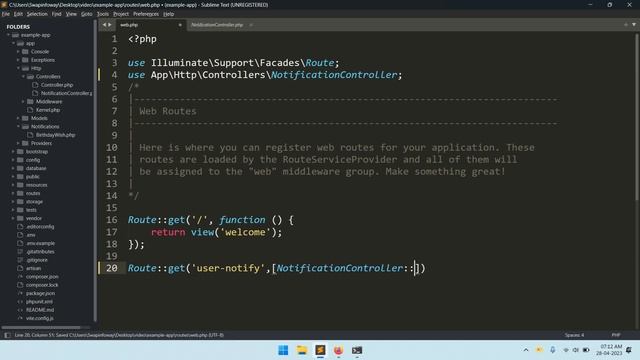Open the .gitignore file
Screen dimensions: 640x360
(37, 260)
